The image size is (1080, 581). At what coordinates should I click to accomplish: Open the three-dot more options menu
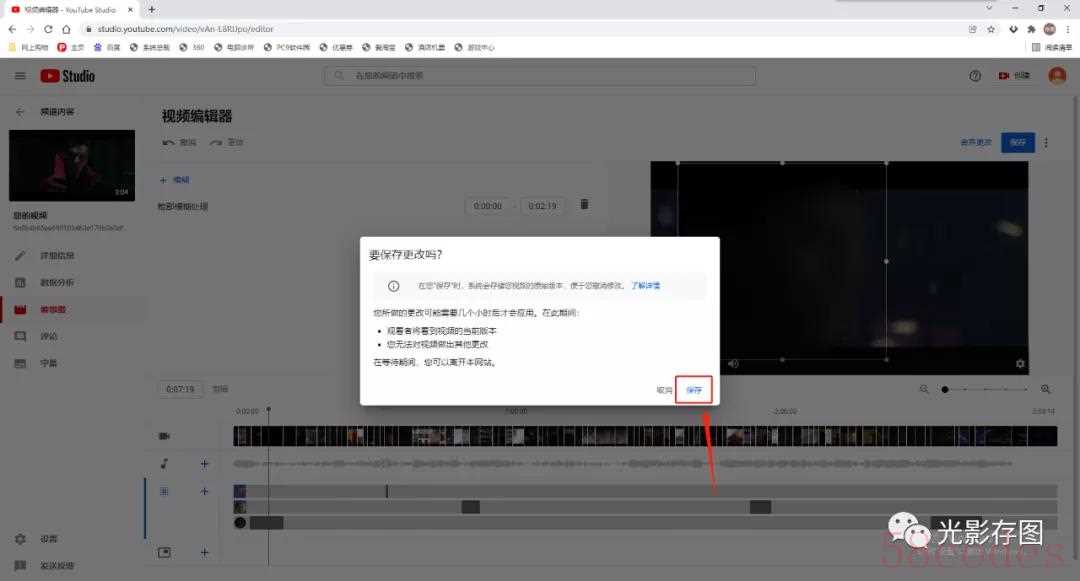pyautogui.click(x=1047, y=143)
